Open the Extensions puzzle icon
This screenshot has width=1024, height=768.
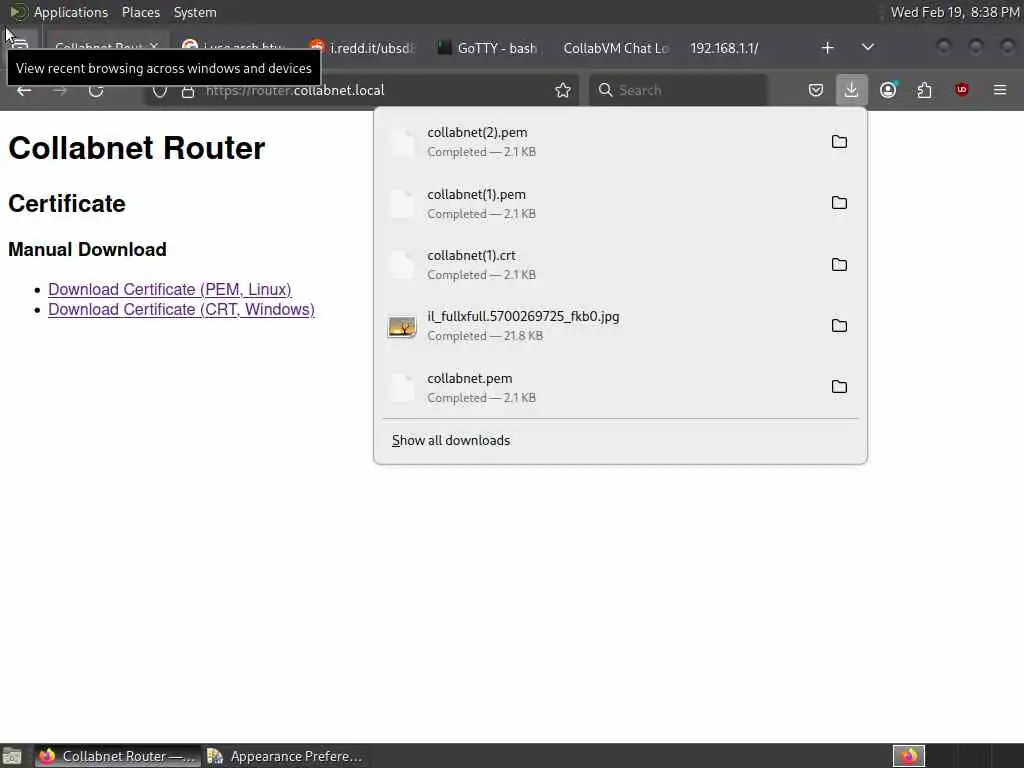924,89
